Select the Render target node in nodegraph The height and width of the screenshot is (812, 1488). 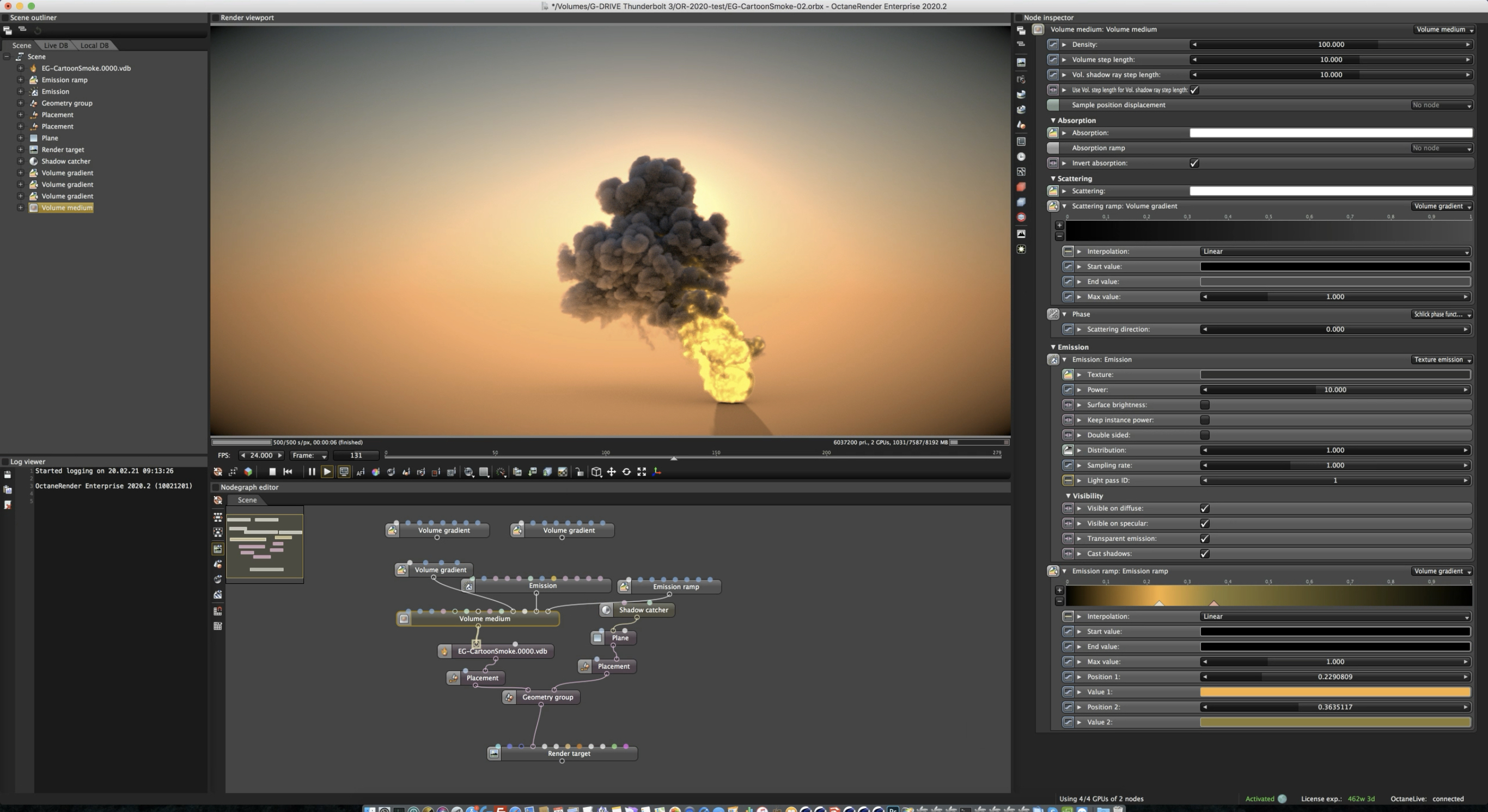pyautogui.click(x=569, y=754)
